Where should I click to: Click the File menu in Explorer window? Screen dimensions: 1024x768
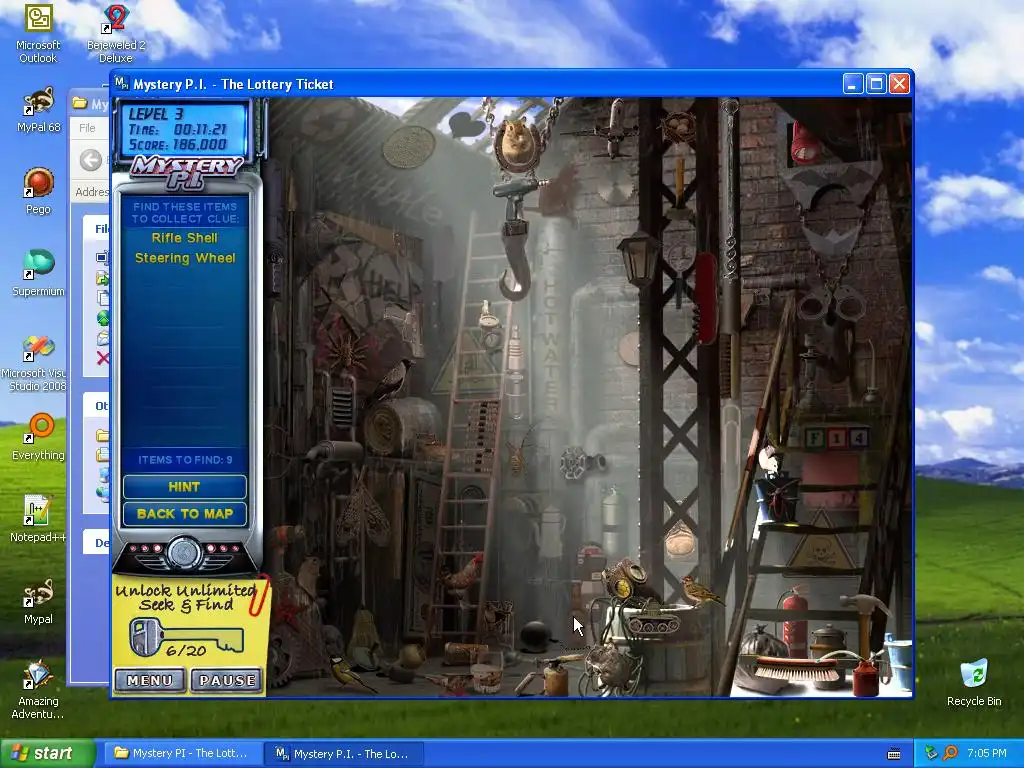[x=88, y=128]
